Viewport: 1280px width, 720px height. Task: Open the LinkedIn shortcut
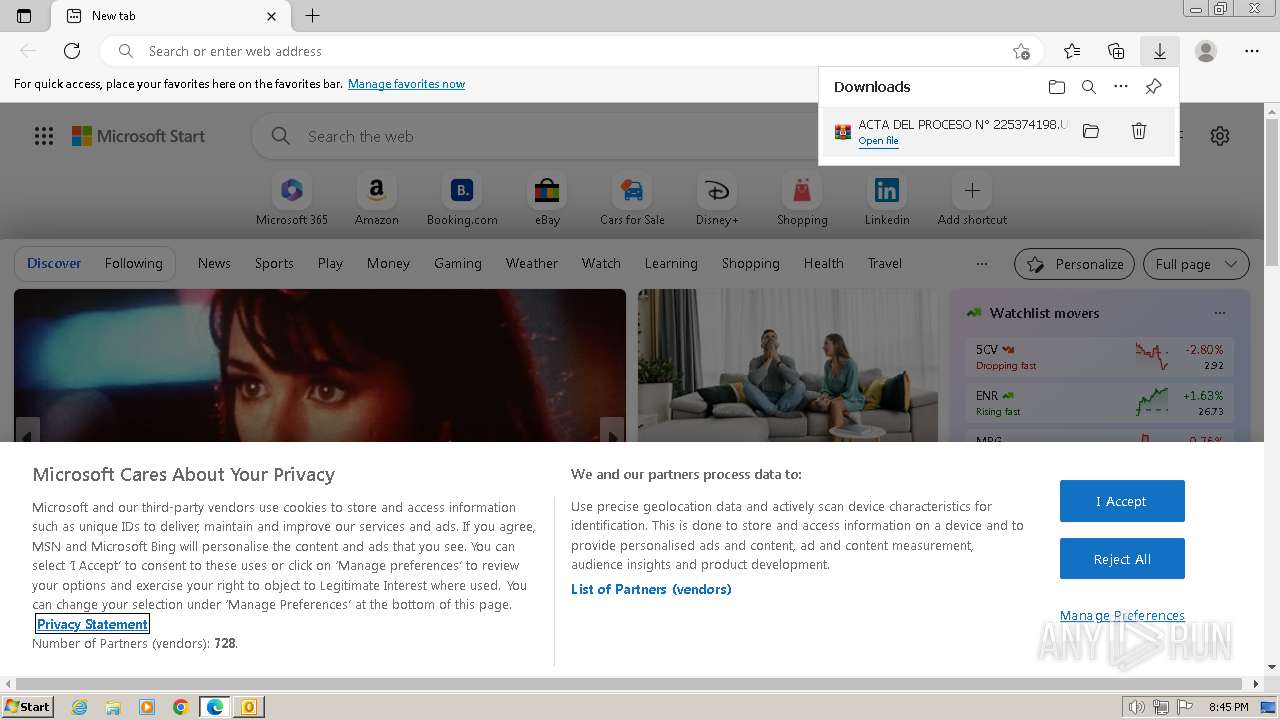tap(887, 200)
